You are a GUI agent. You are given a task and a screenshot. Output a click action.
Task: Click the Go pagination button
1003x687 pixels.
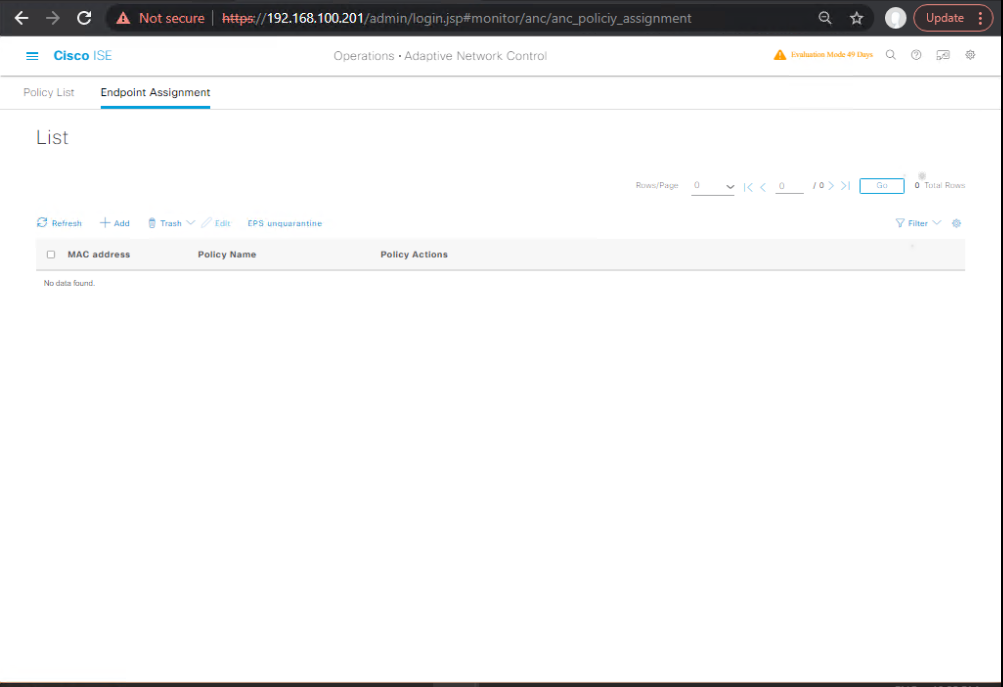tap(881, 186)
